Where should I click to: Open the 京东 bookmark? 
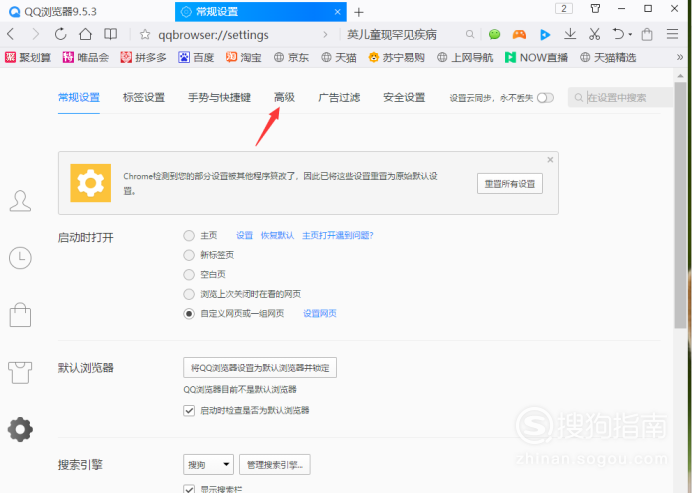pos(291,57)
